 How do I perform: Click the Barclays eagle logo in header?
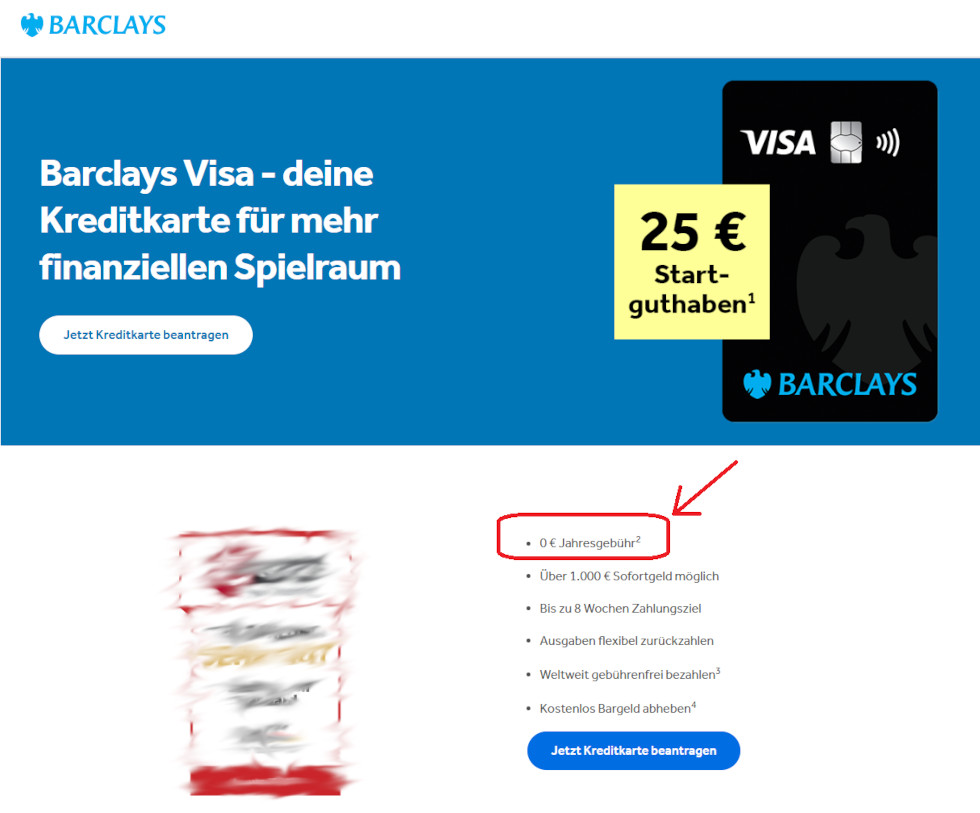(32, 25)
